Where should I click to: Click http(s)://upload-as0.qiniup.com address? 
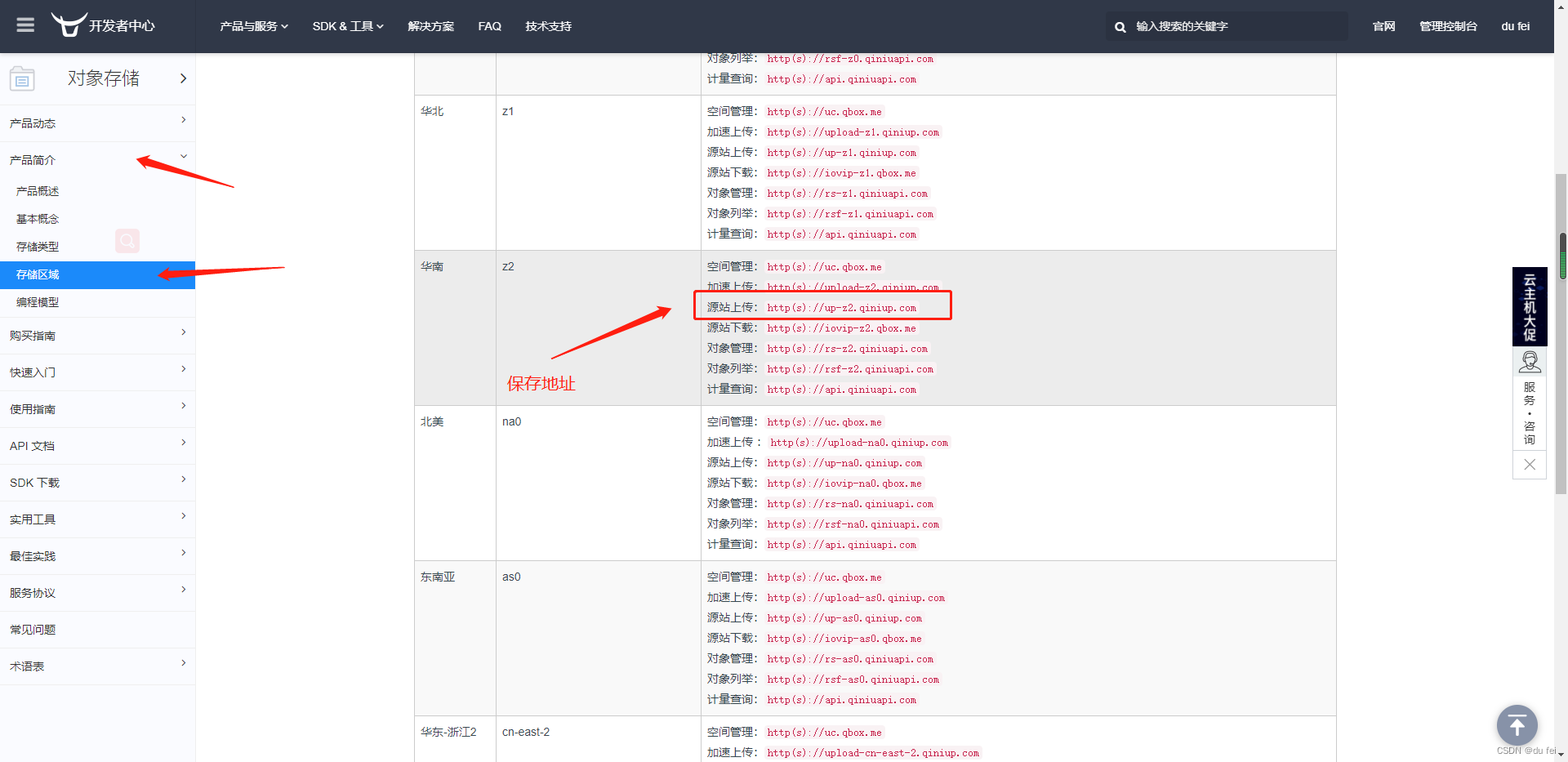pos(856,598)
